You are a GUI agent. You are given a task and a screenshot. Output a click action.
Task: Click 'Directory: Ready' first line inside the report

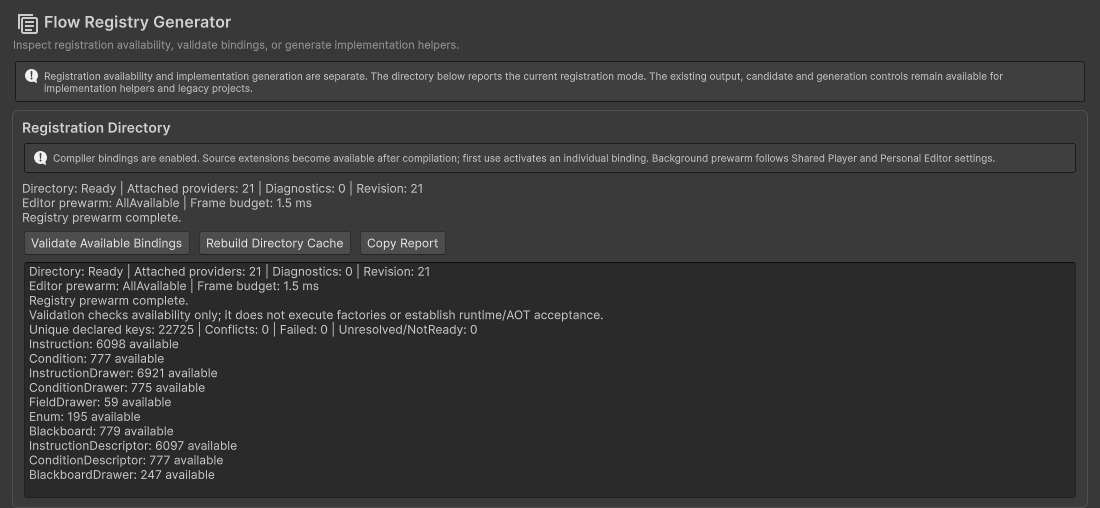click(229, 272)
